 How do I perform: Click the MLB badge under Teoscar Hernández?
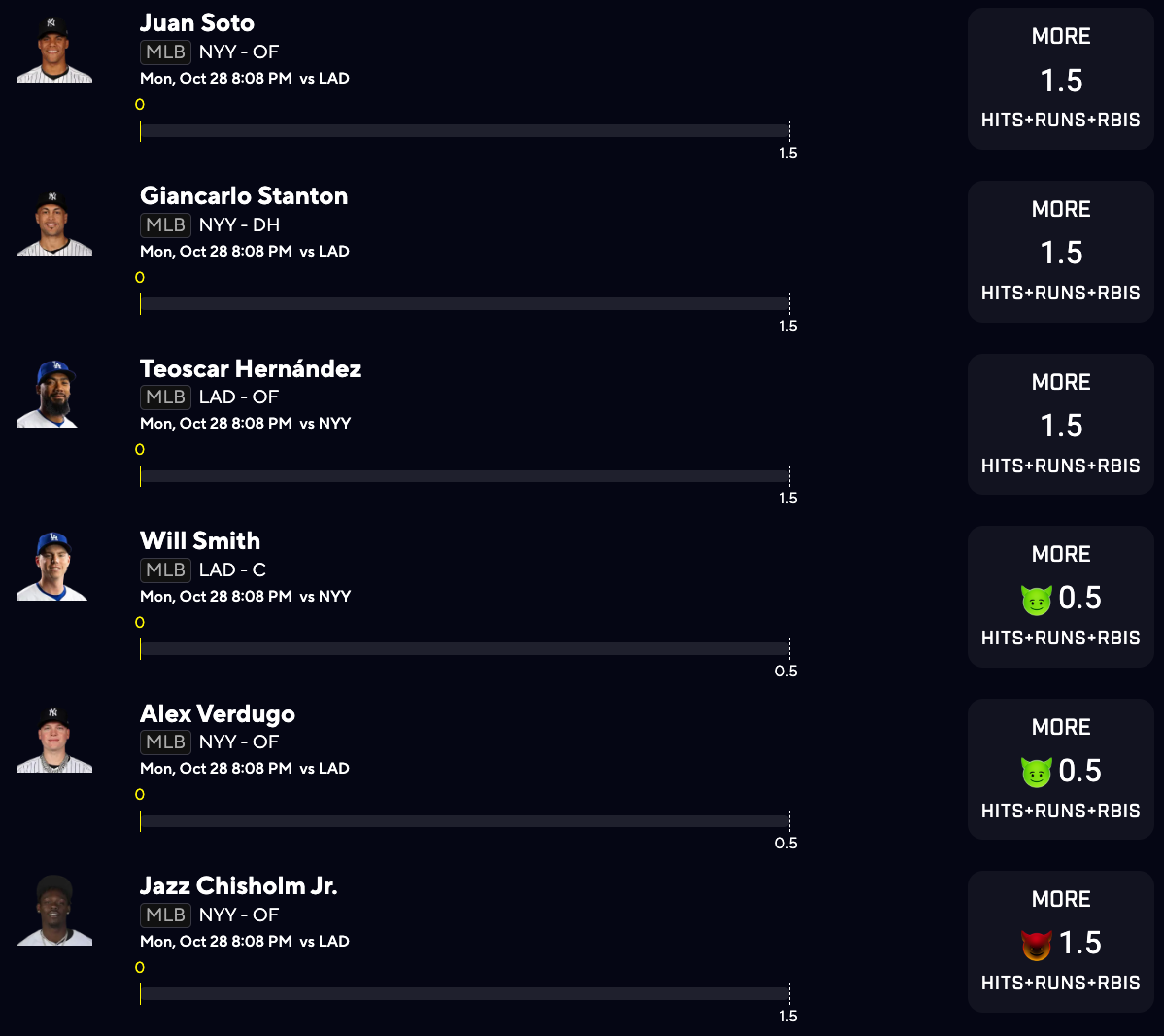point(165,397)
